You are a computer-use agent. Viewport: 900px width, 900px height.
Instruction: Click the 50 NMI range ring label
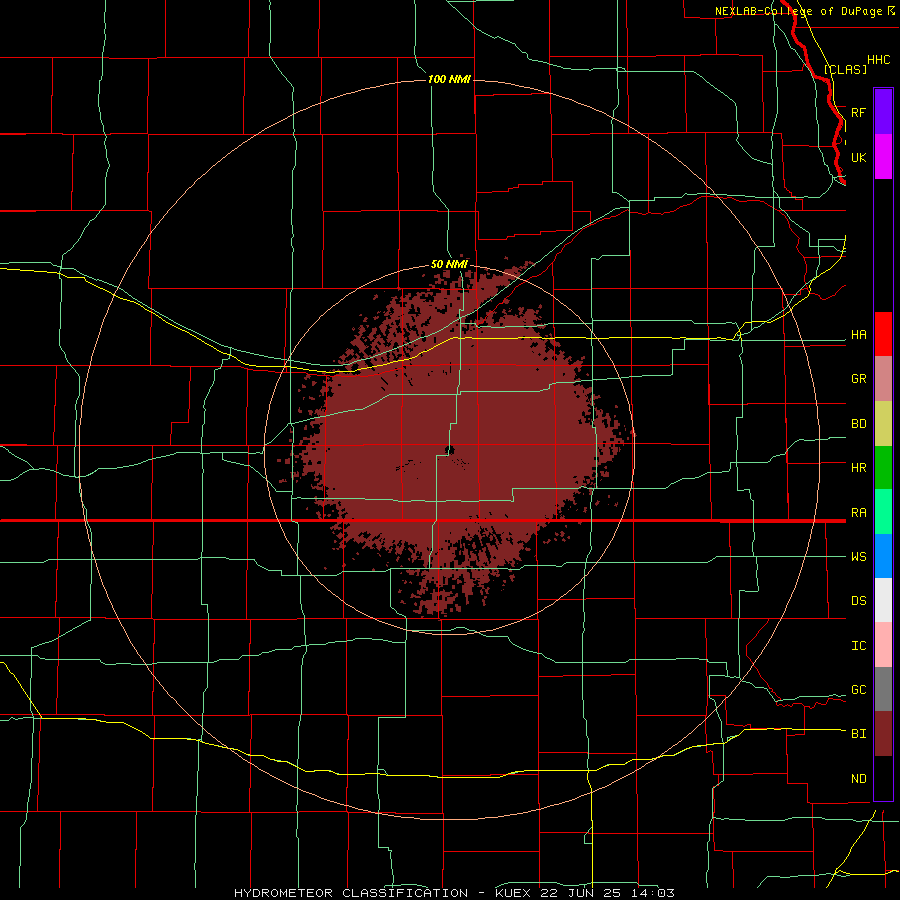point(449,264)
